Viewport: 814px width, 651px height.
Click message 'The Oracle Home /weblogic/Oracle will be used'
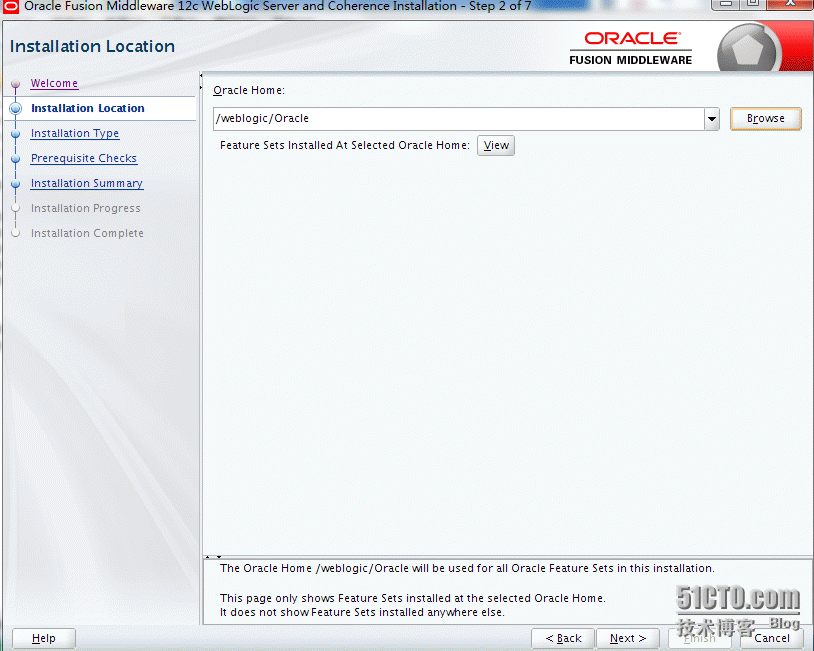click(x=467, y=568)
